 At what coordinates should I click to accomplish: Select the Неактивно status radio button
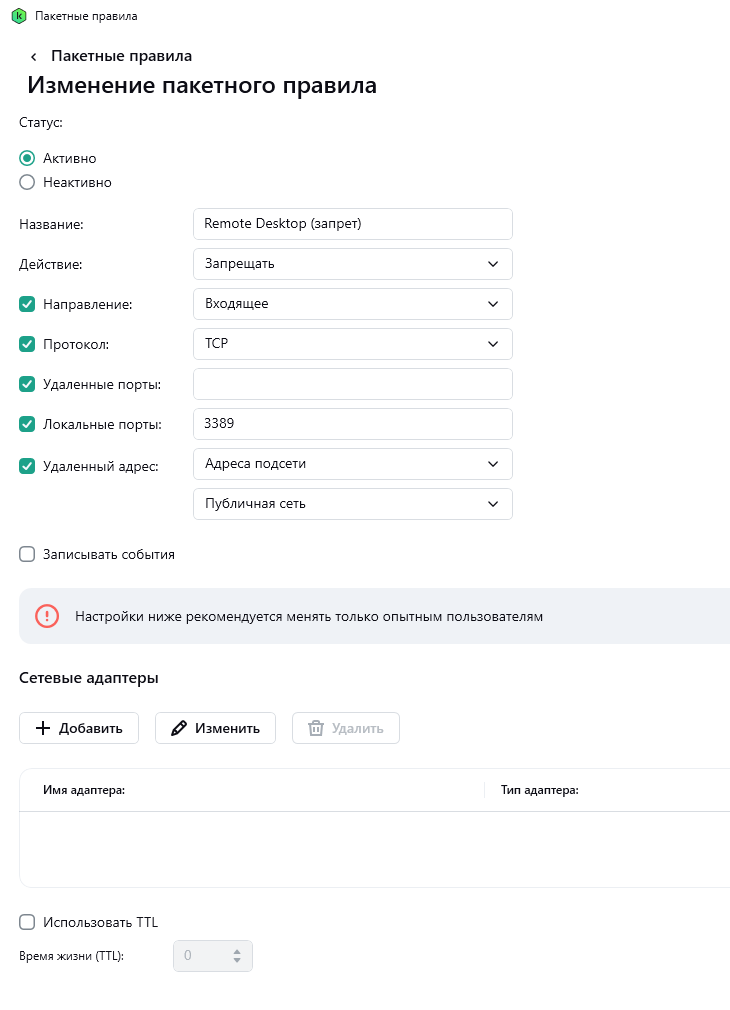click(27, 182)
